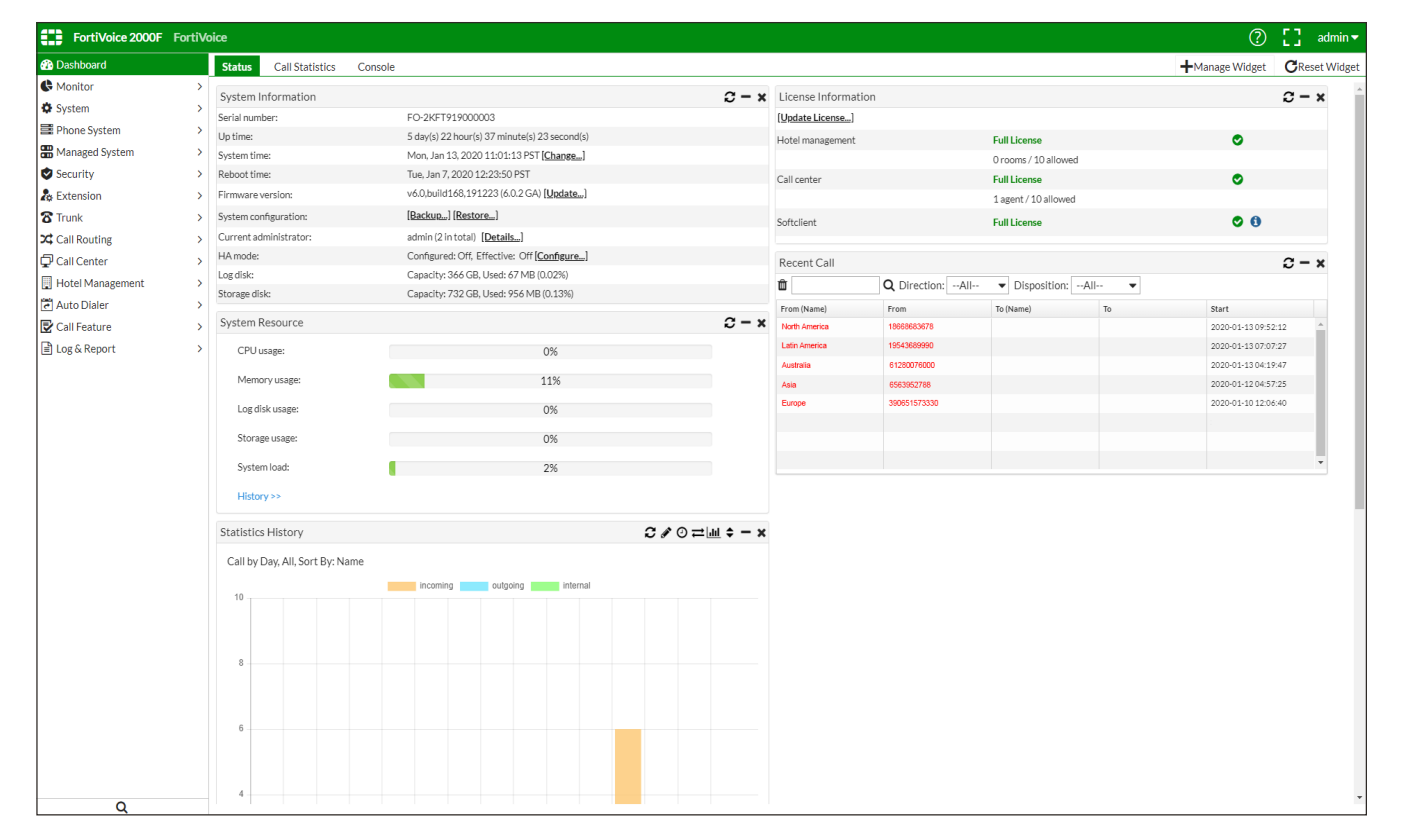
Task: Minimize the System Resource widget
Action: coord(746,323)
